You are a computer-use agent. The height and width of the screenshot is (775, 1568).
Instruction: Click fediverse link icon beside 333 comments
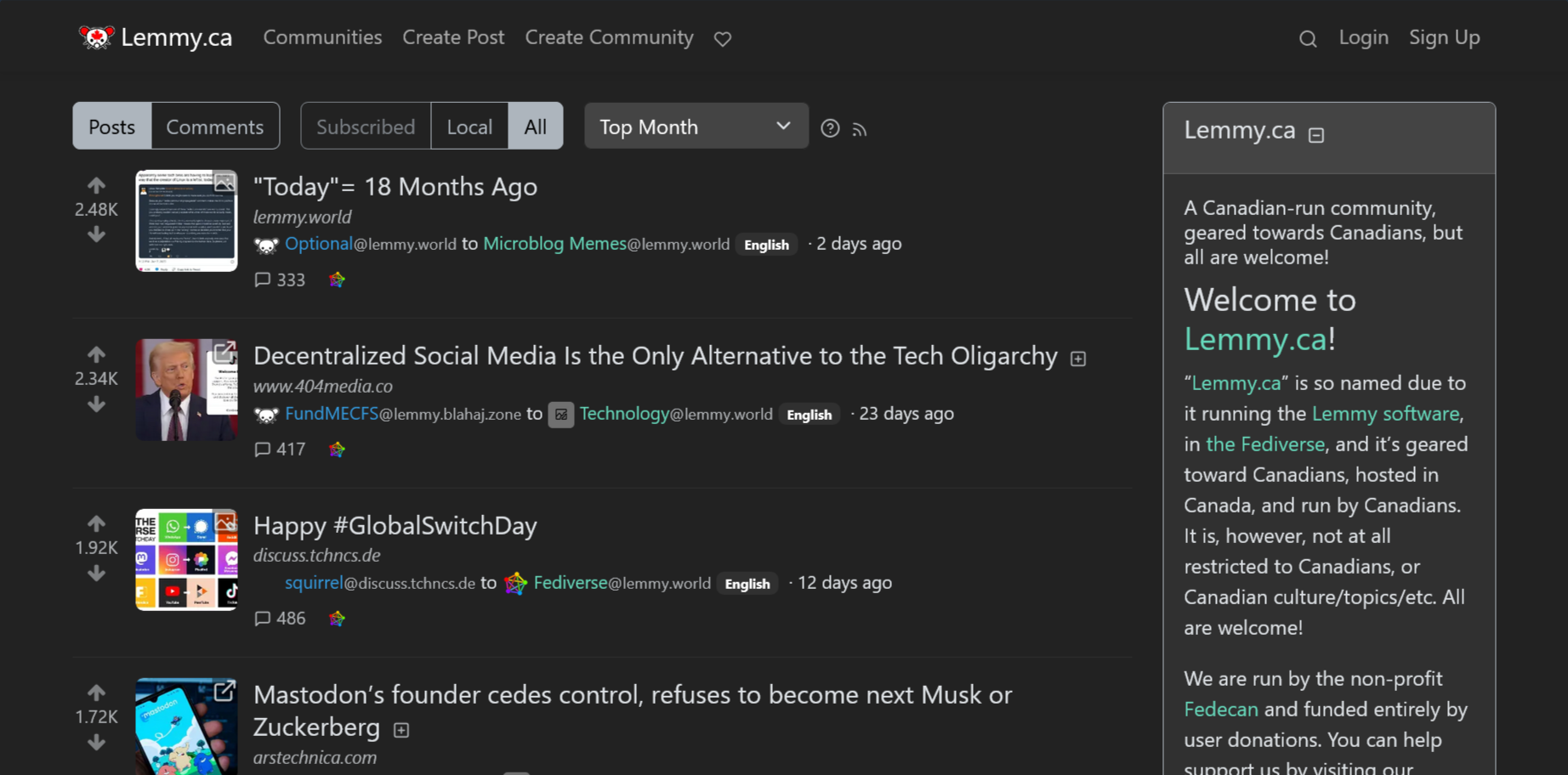pyautogui.click(x=337, y=280)
